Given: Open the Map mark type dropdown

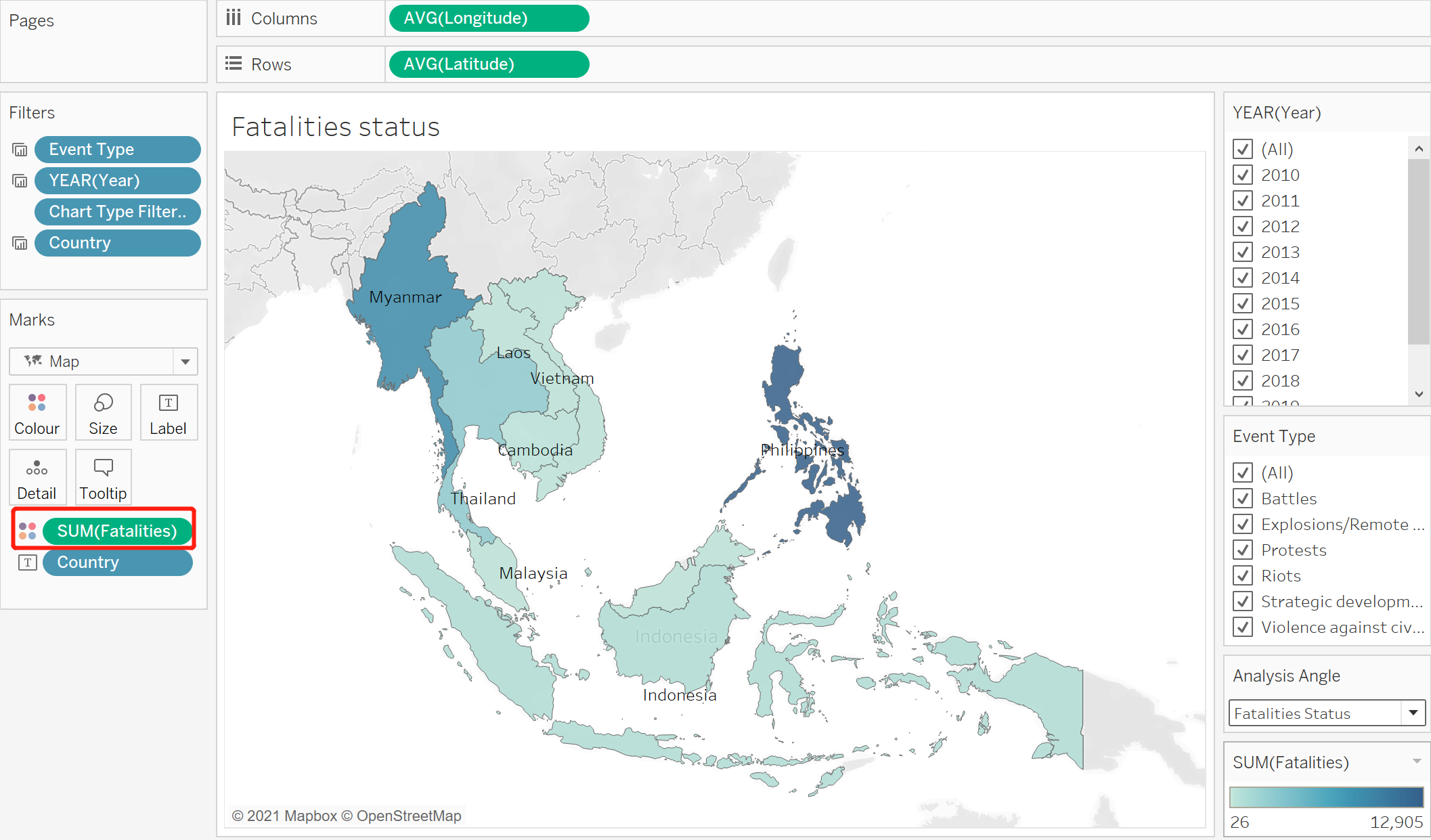Looking at the screenshot, I should coord(185,361).
